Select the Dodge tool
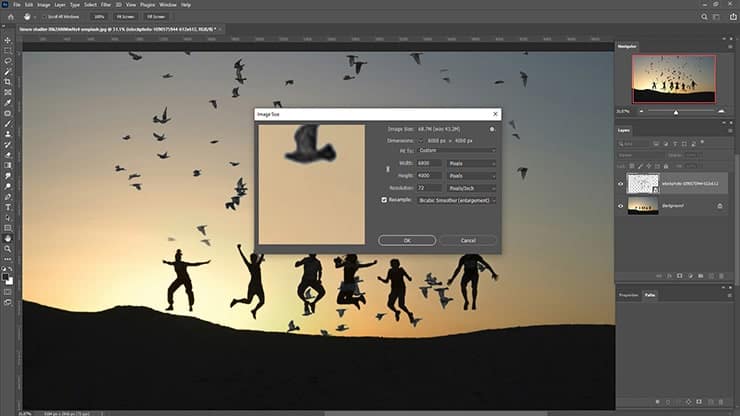Viewport: 740px width, 416px height. click(x=8, y=187)
